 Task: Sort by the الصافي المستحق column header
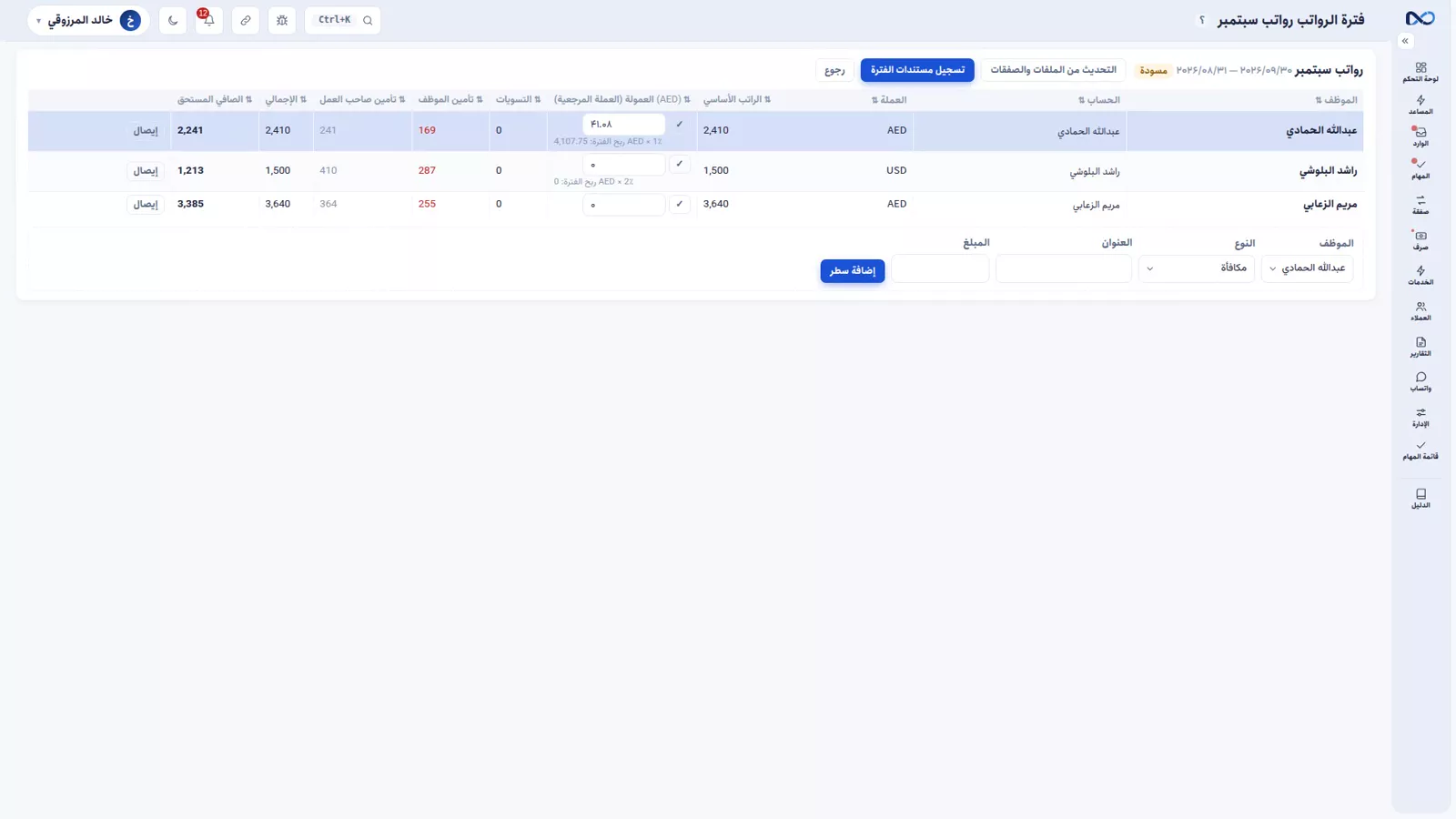215,99
